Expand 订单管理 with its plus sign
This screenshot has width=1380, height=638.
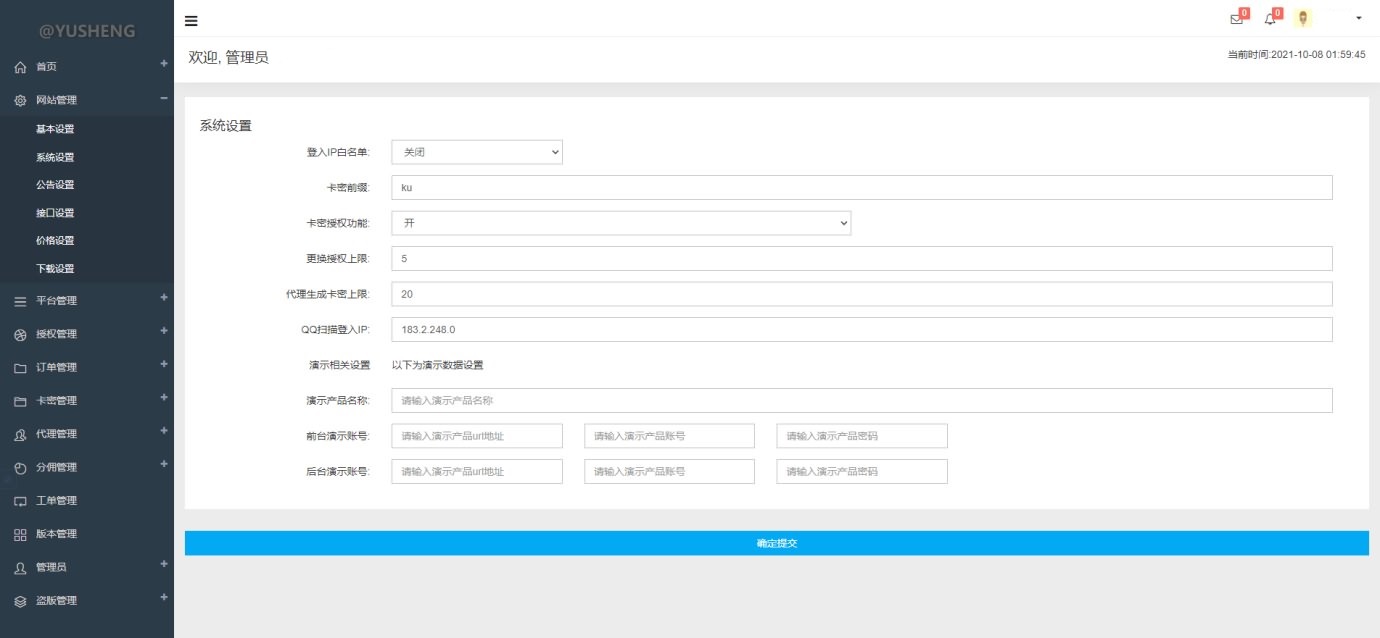coord(164,364)
